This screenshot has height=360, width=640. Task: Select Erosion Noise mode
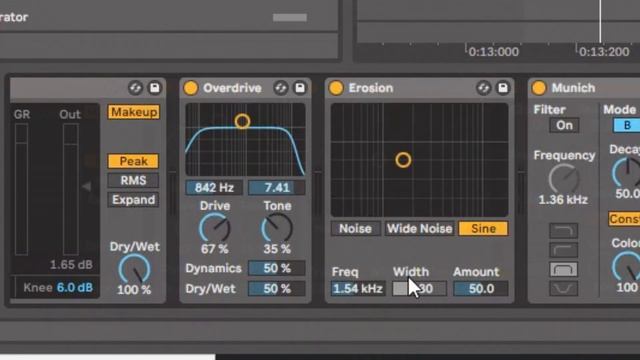coord(355,229)
